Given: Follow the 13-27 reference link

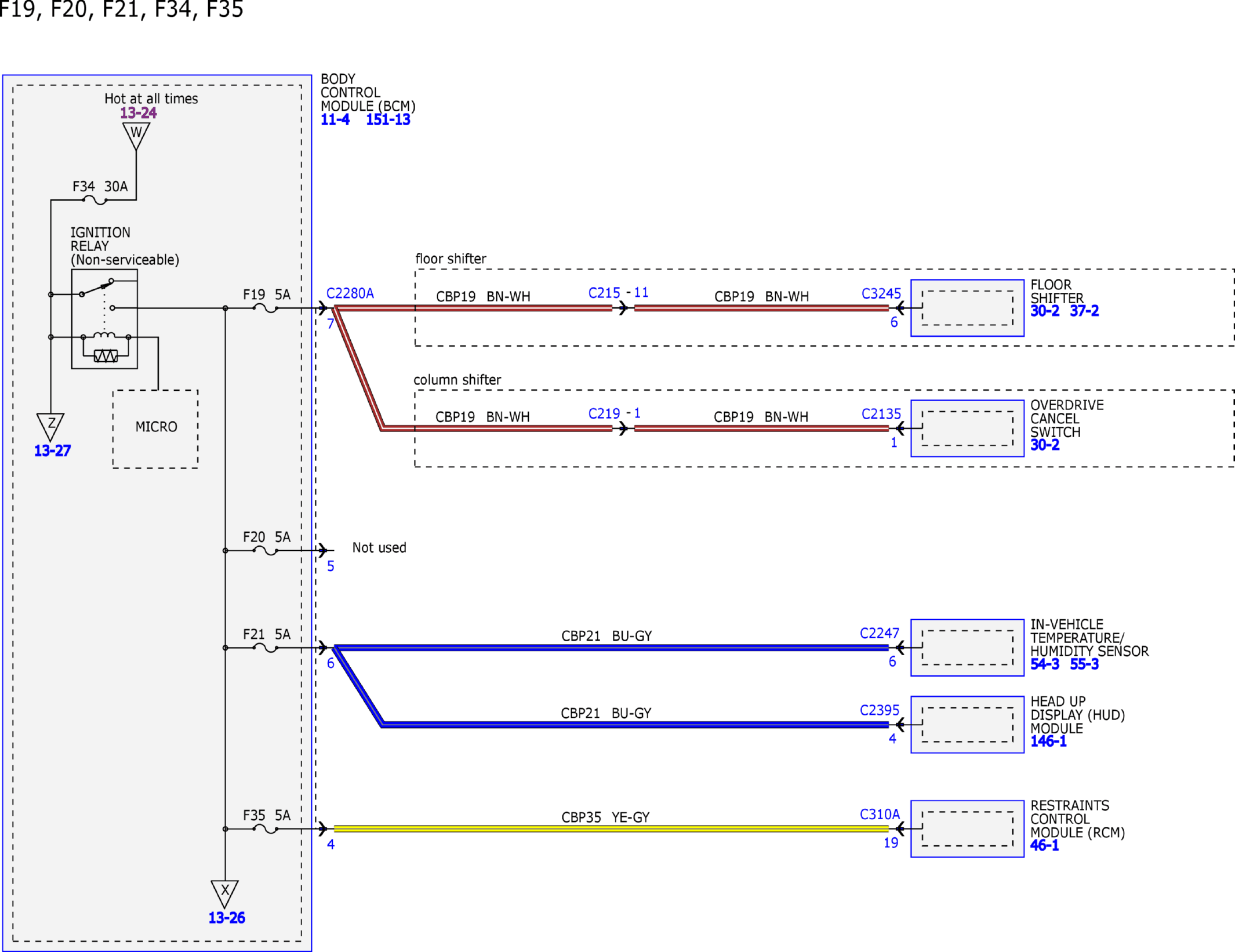Looking at the screenshot, I should click(x=52, y=450).
